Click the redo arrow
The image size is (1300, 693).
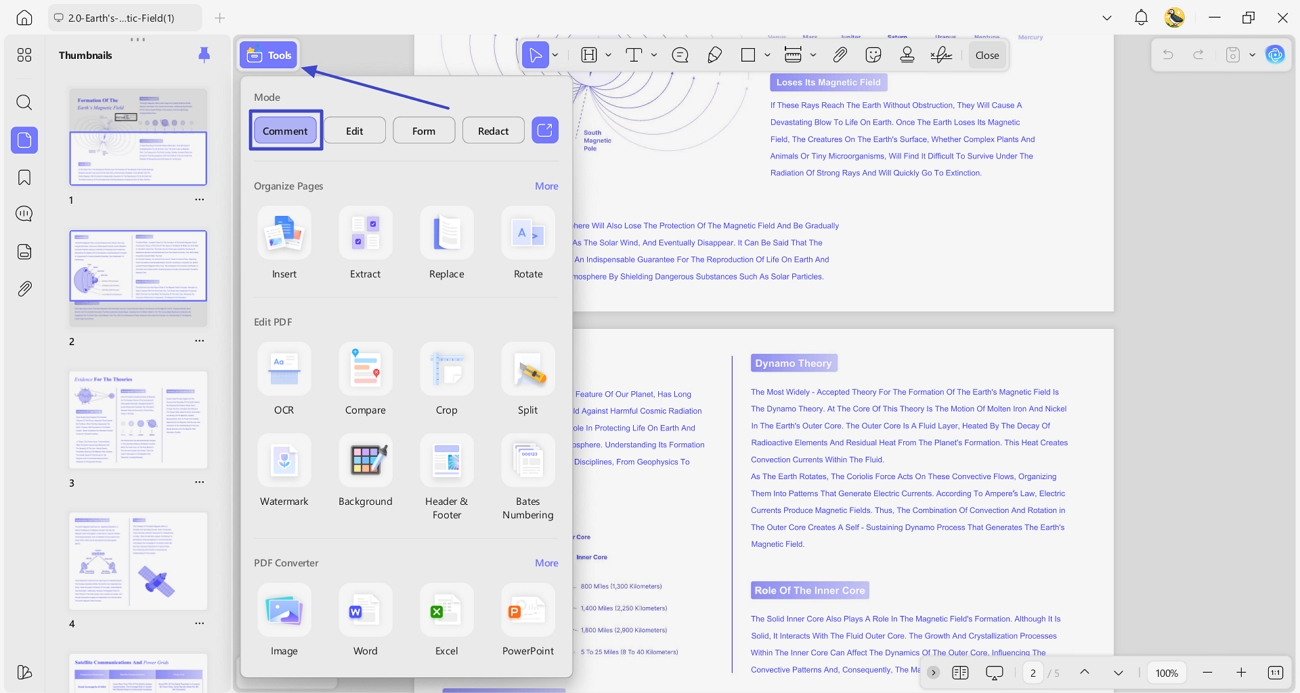tap(1198, 55)
